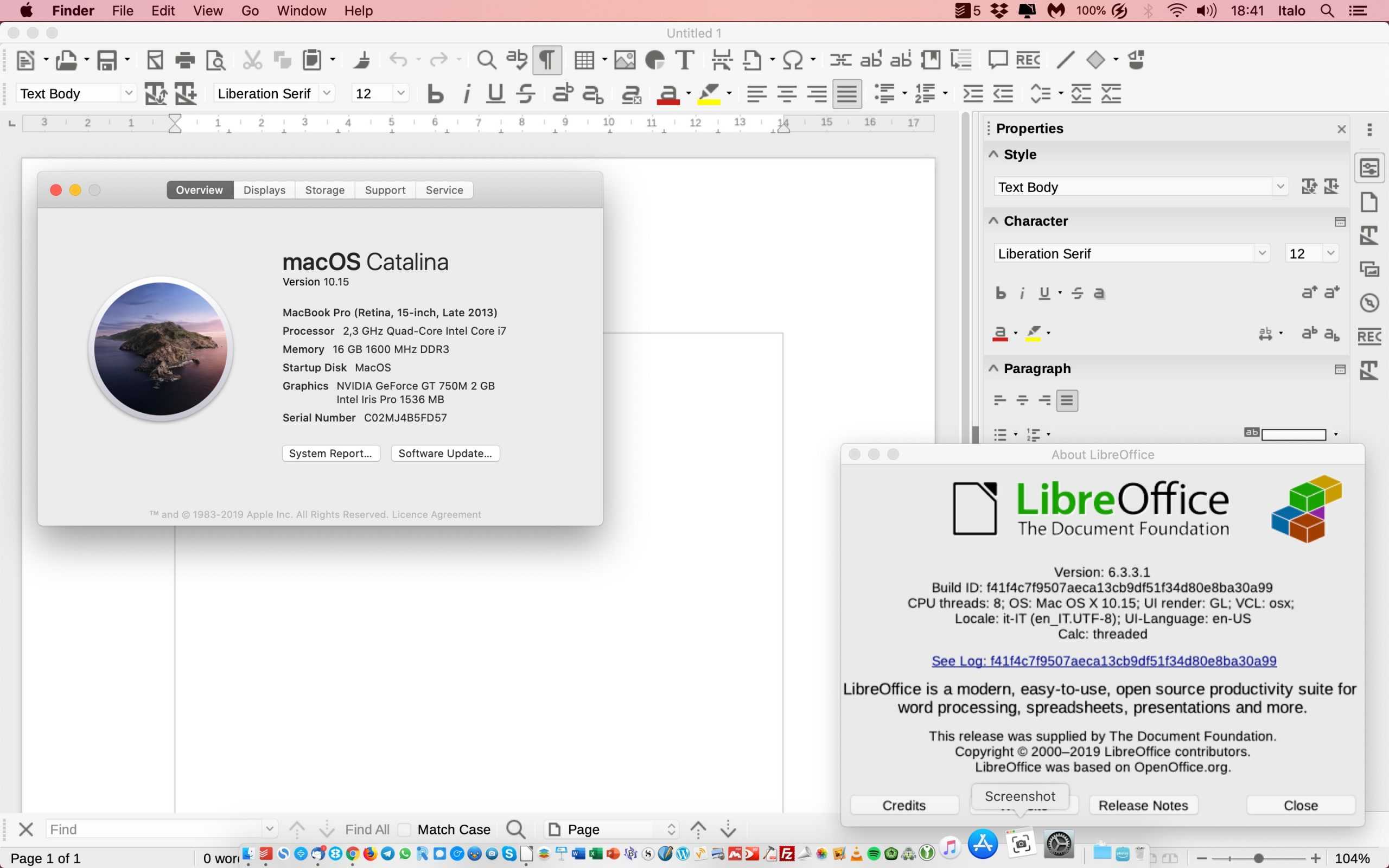The height and width of the screenshot is (868, 1389).
Task: Open toolbar font size 12 dropdown
Action: click(x=401, y=93)
